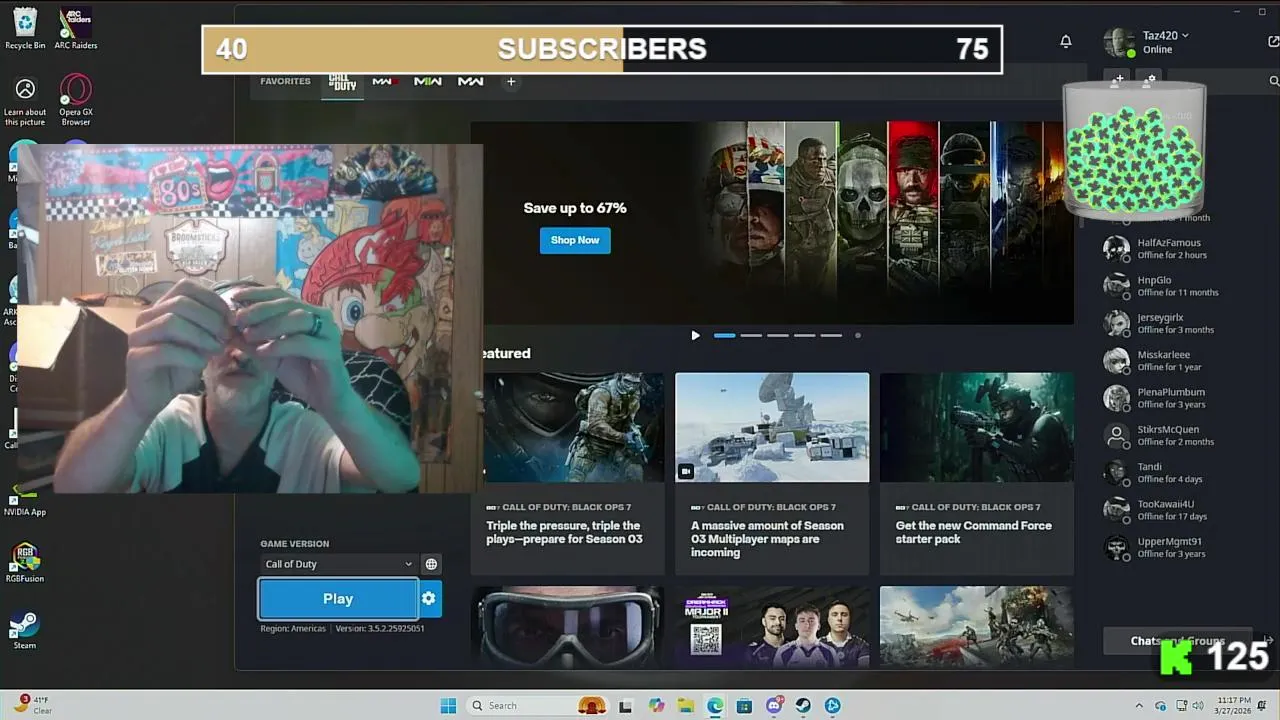Open the taskbar weather widget
The height and width of the screenshot is (720, 1280).
point(31,705)
